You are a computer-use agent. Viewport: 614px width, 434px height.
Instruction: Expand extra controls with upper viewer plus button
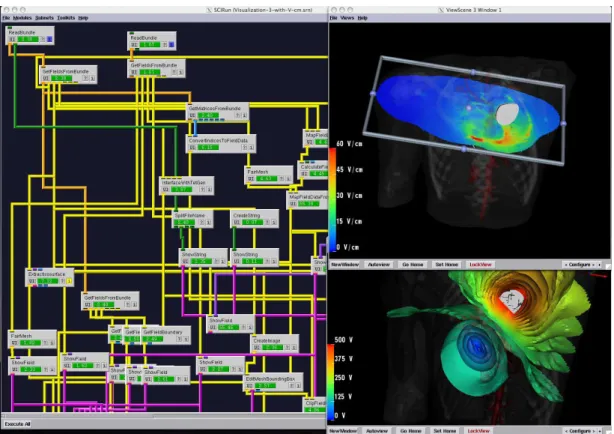(x=600, y=265)
